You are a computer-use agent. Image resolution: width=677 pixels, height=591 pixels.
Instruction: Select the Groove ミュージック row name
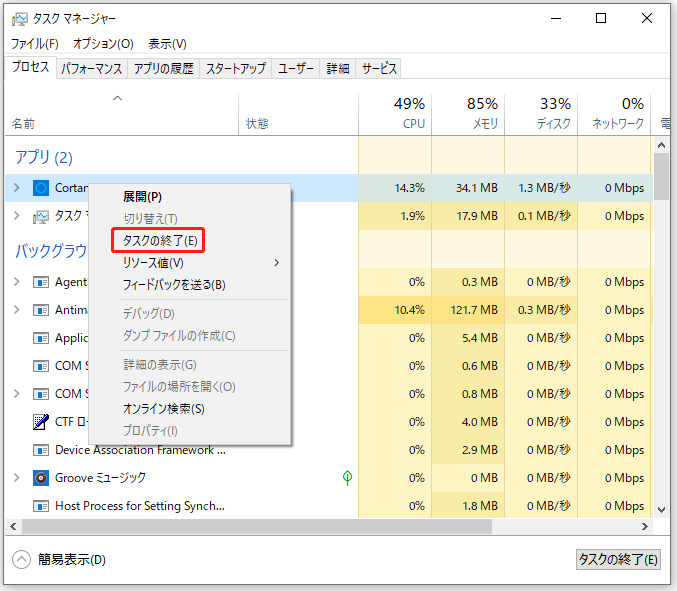(101, 478)
